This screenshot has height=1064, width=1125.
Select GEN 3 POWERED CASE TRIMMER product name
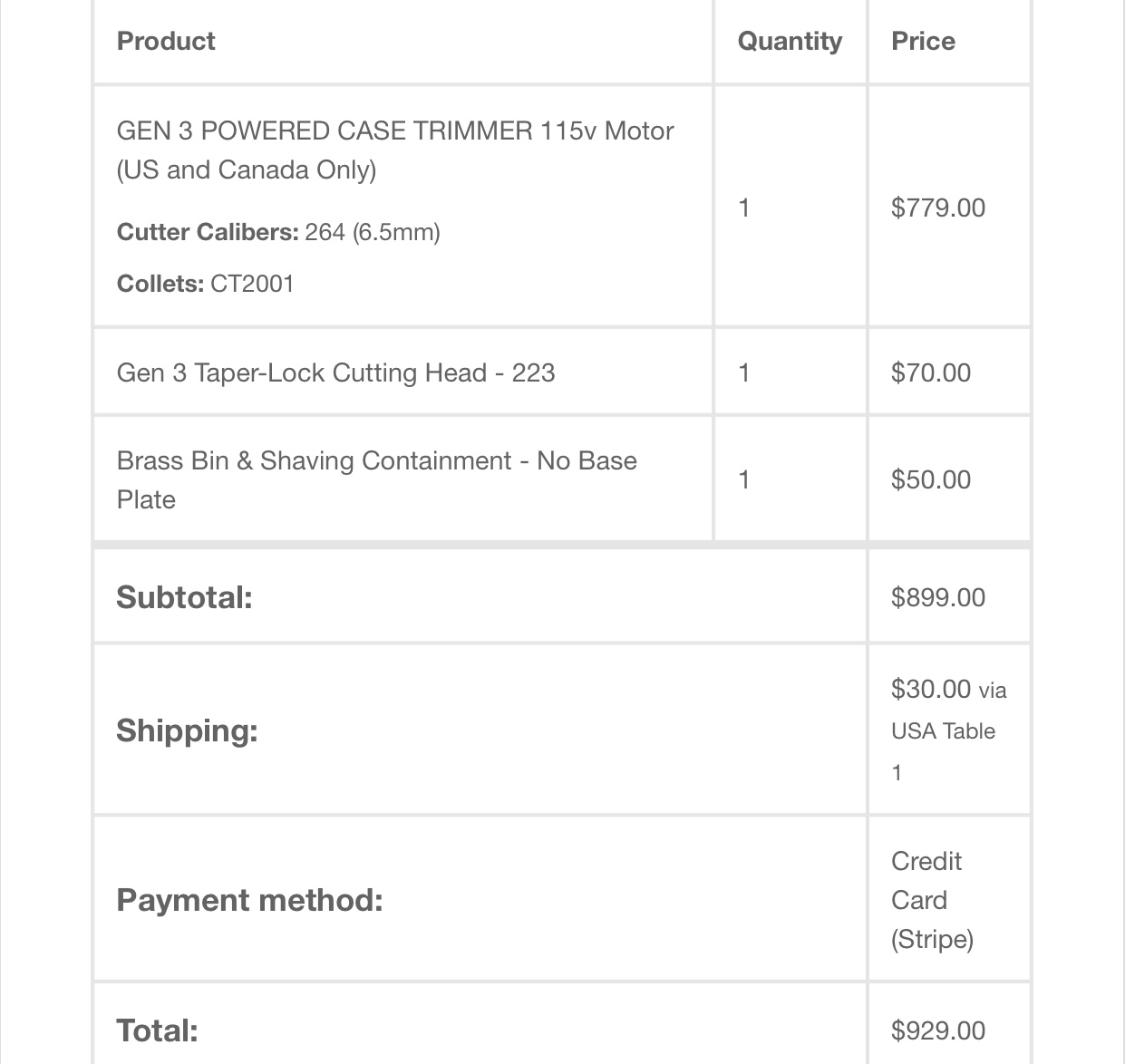click(x=395, y=150)
